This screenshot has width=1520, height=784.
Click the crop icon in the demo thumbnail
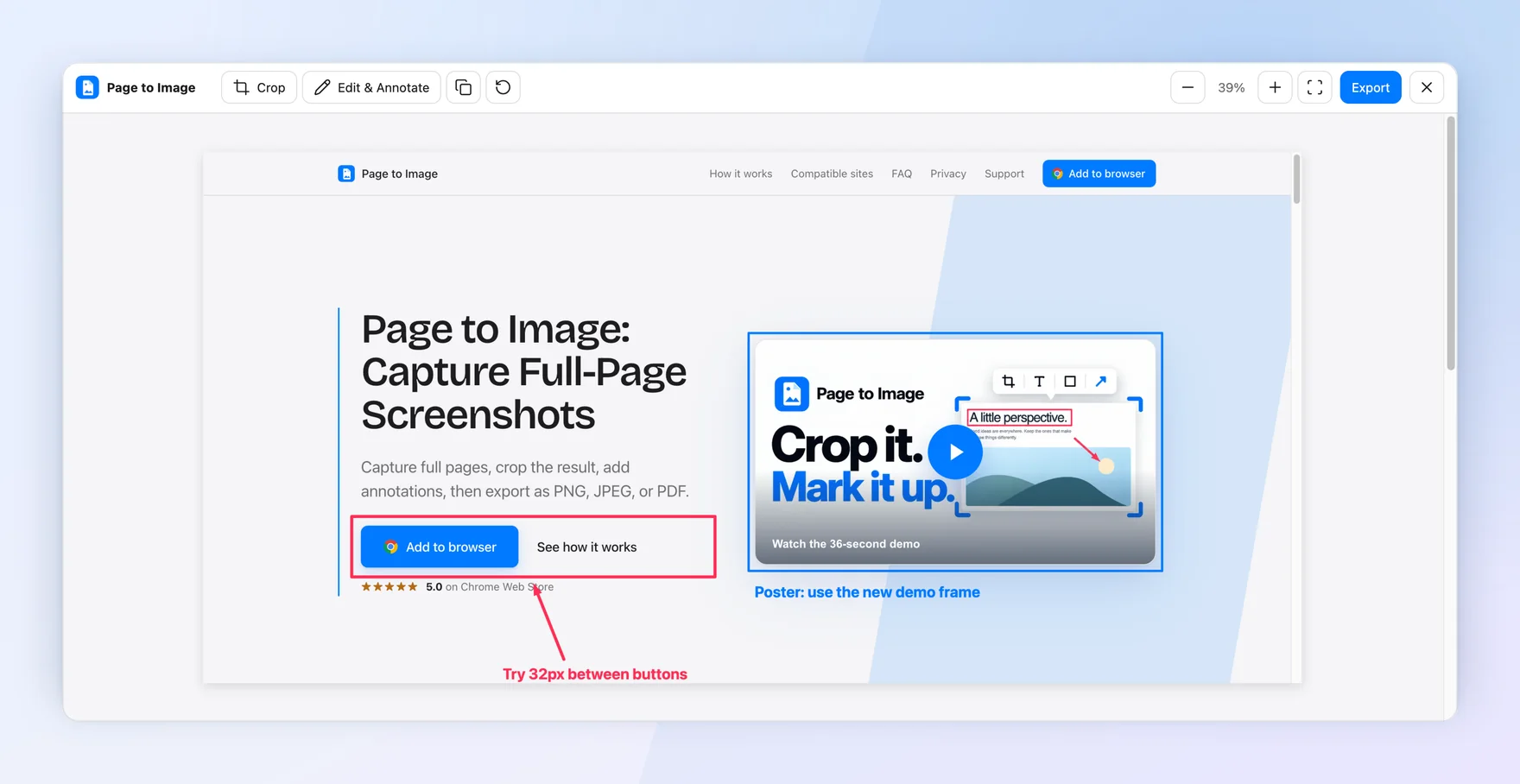coord(1008,381)
